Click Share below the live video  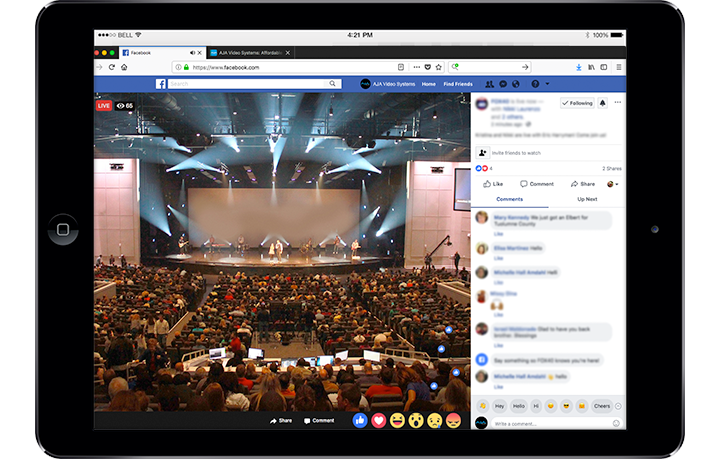click(281, 420)
